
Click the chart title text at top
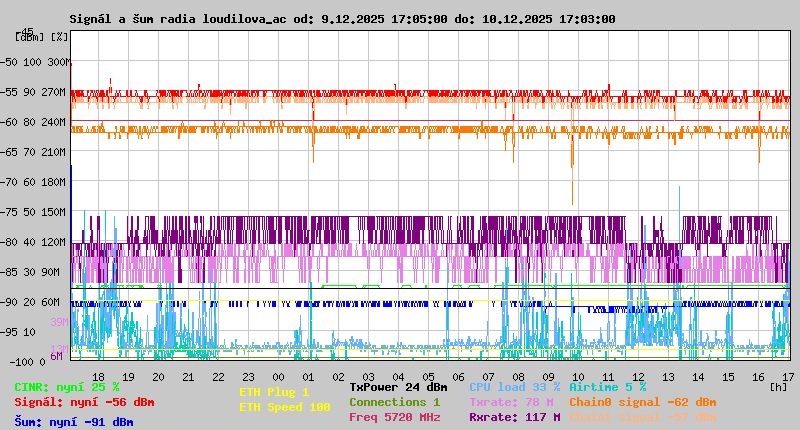(342, 19)
